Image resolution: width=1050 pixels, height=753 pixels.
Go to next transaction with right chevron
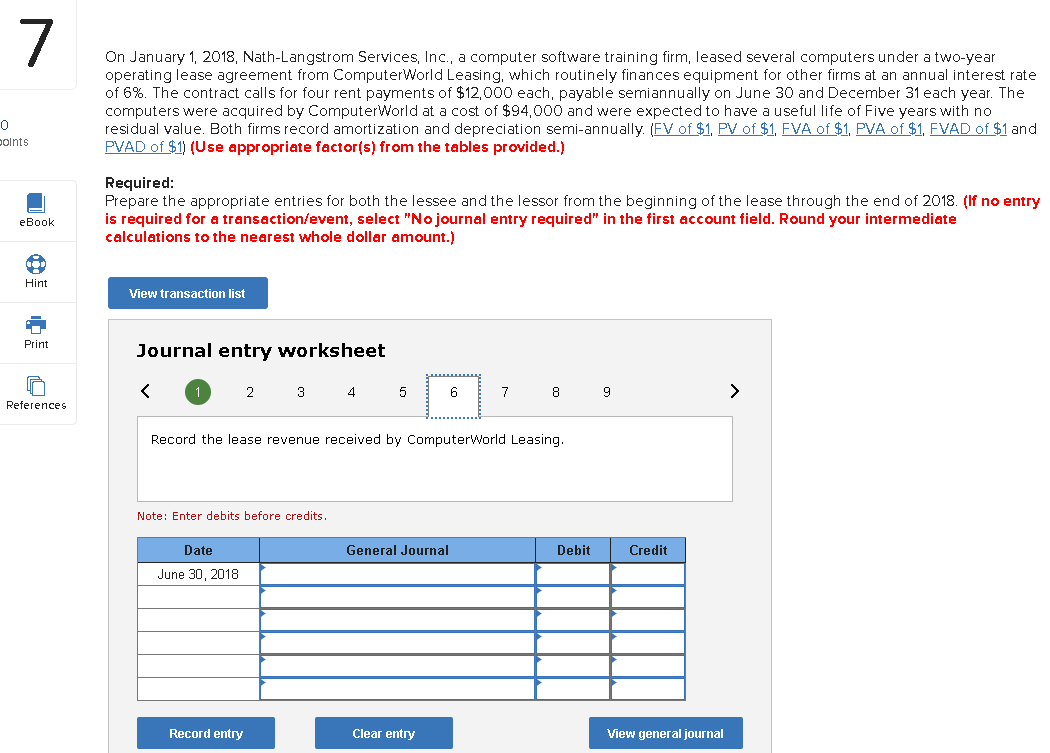(x=735, y=391)
